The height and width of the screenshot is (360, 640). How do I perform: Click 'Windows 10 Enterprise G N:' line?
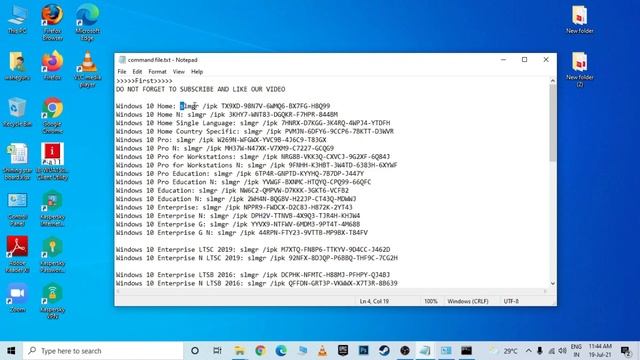(x=242, y=233)
